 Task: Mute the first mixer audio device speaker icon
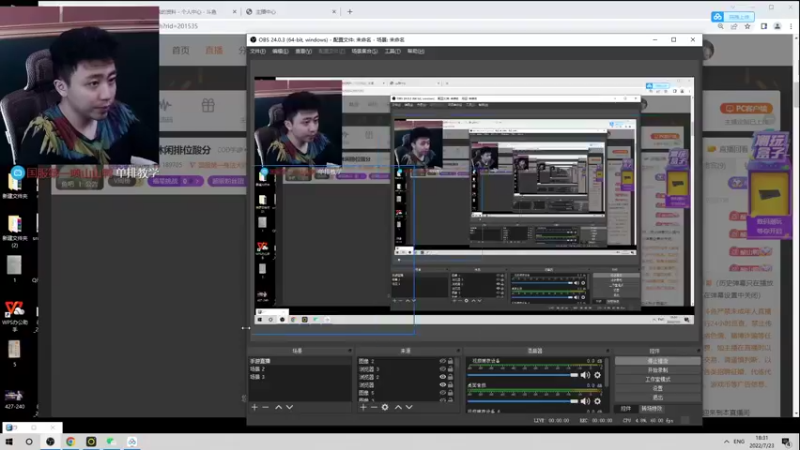585,375
